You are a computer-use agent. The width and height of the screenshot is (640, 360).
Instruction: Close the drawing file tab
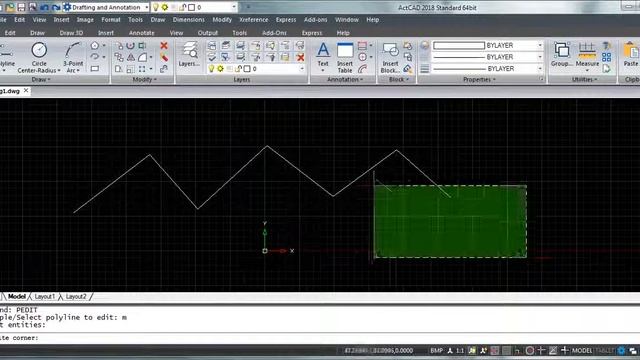(26, 91)
